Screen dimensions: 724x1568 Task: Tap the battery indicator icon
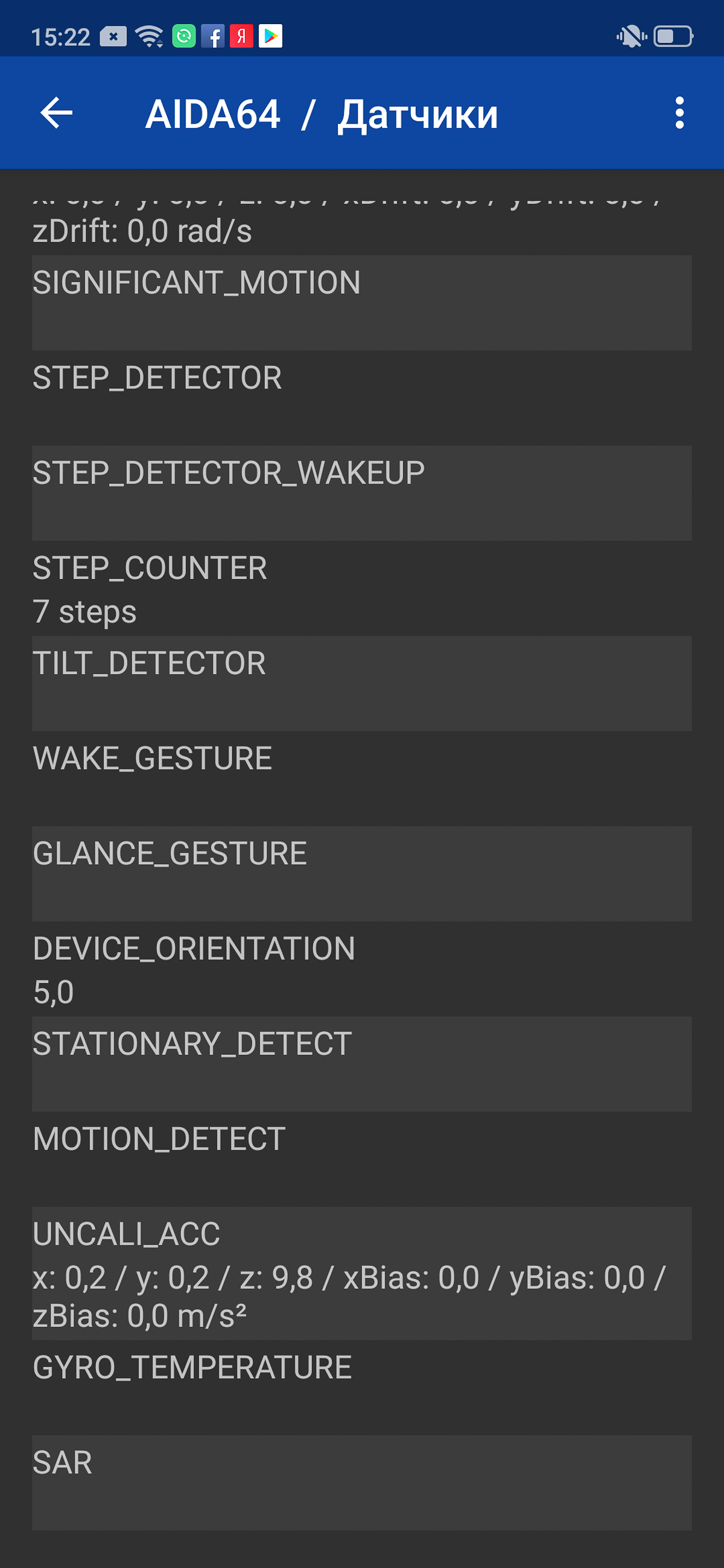coord(673,37)
